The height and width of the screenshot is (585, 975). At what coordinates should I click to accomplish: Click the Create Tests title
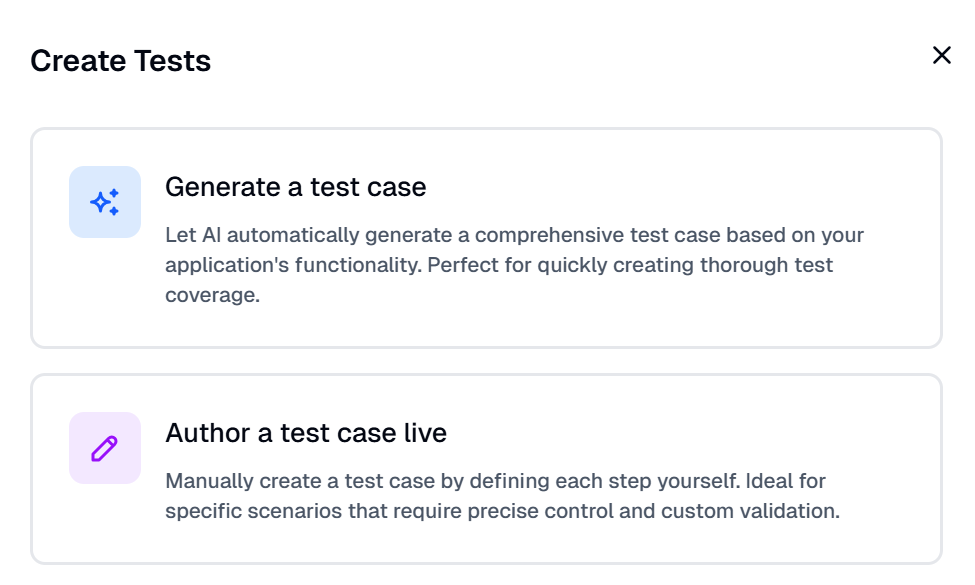120,61
